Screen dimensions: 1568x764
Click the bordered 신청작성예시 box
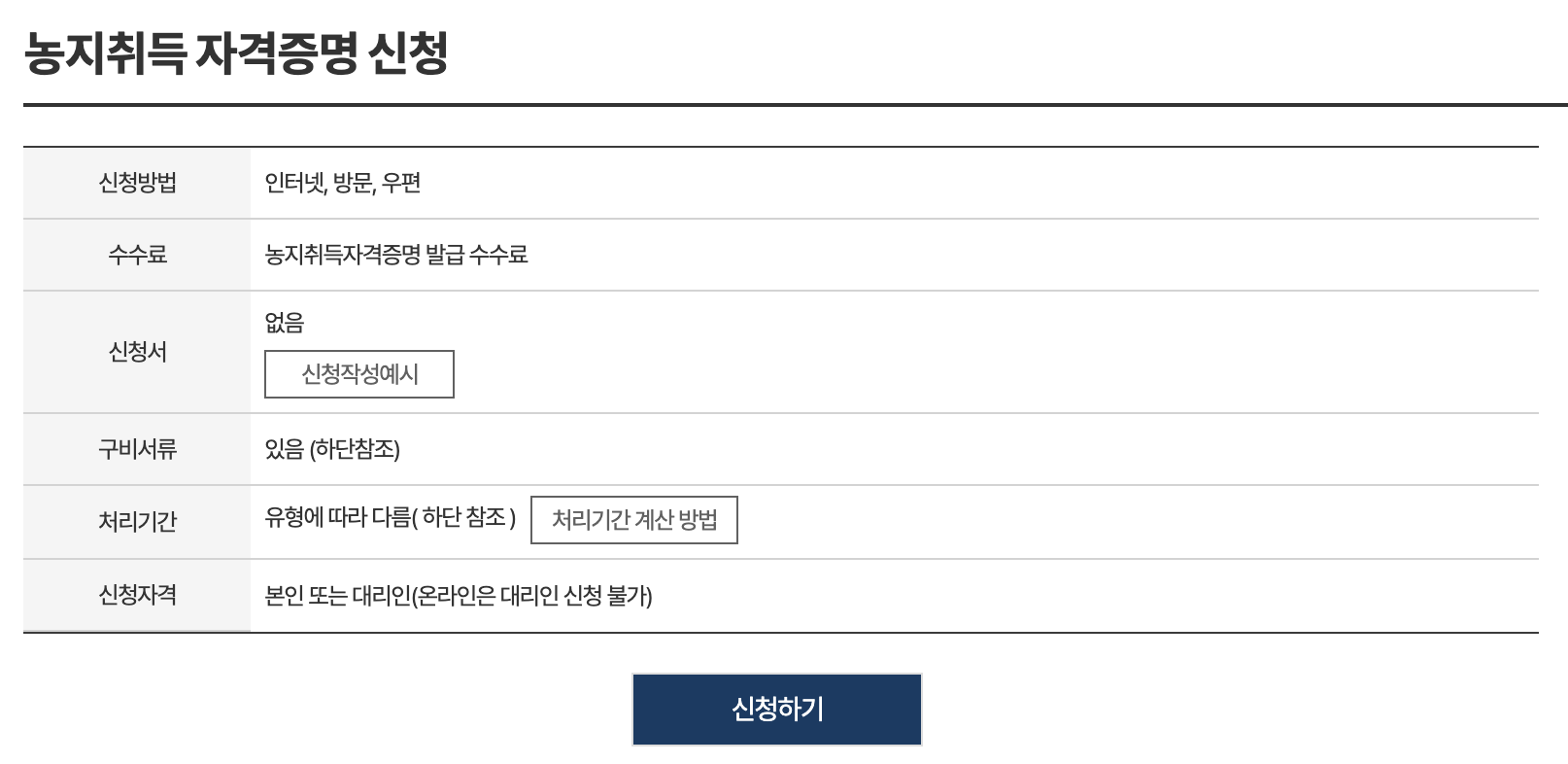tap(358, 373)
